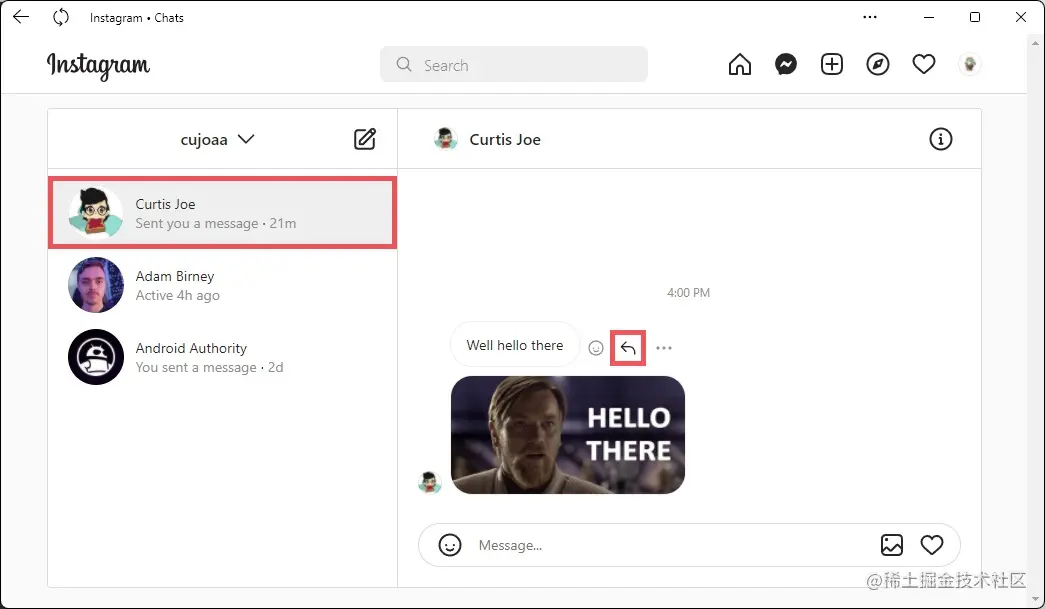Image resolution: width=1045 pixels, height=609 pixels.
Task: Click the 'Well hello there' message bubble
Action: [515, 345]
